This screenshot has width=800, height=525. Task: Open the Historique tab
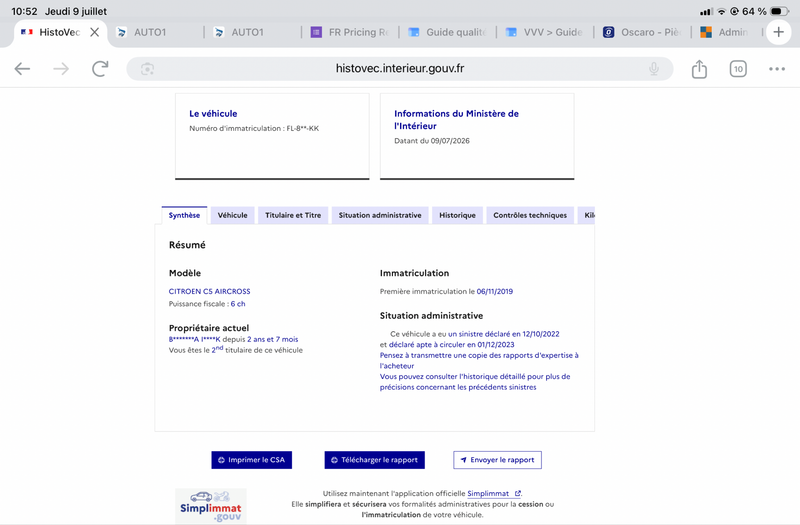tap(457, 215)
